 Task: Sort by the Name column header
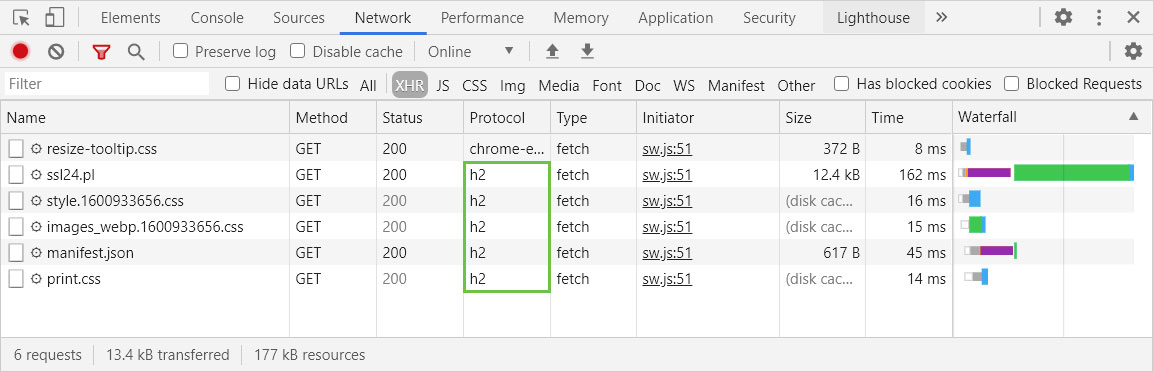point(146,118)
